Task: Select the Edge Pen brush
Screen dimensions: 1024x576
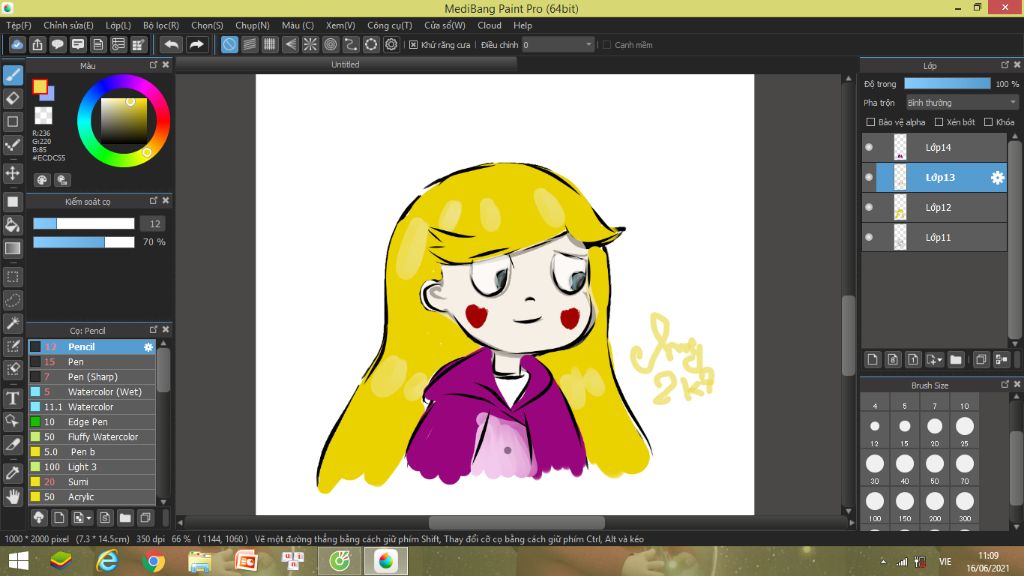Action: pos(91,422)
